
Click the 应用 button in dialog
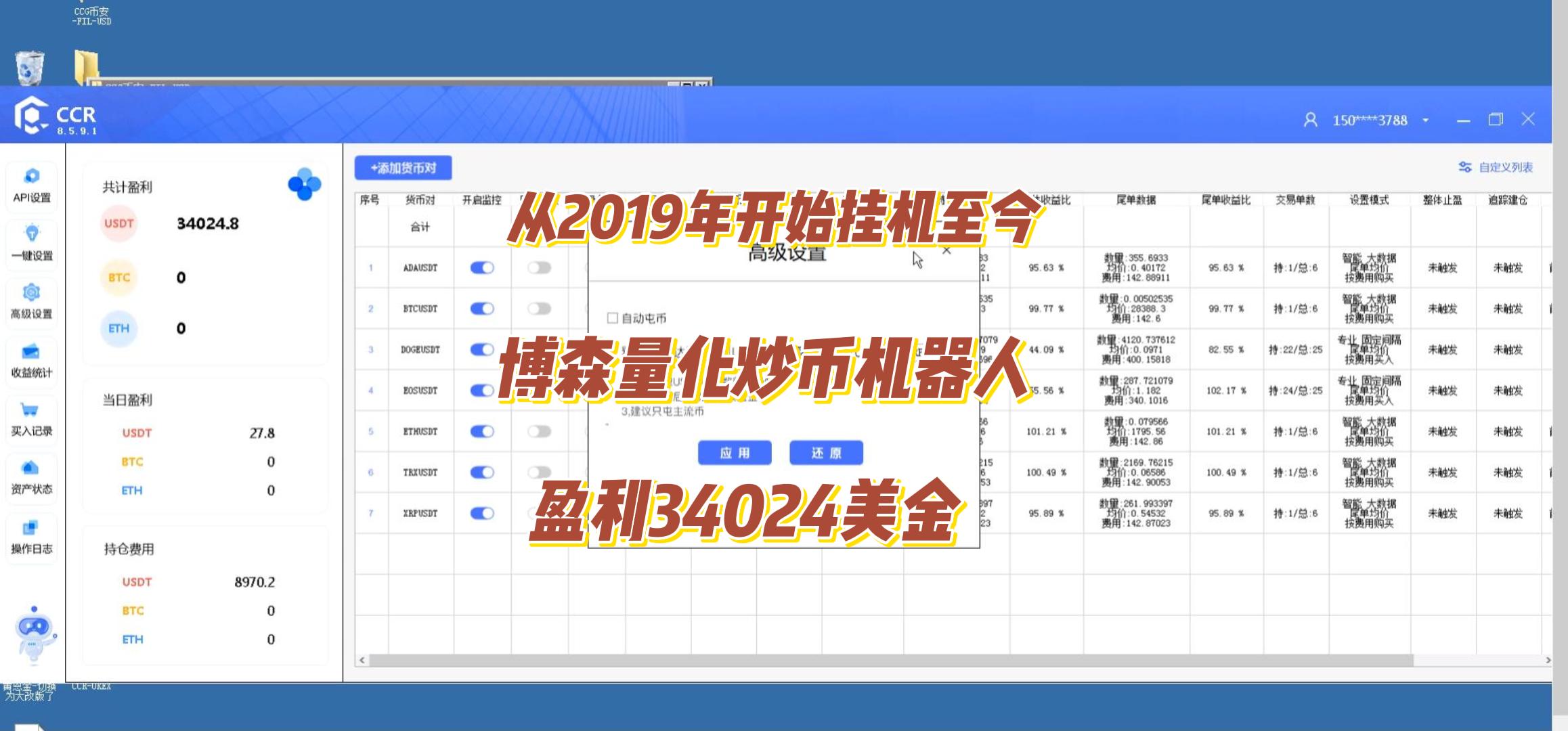[x=735, y=453]
